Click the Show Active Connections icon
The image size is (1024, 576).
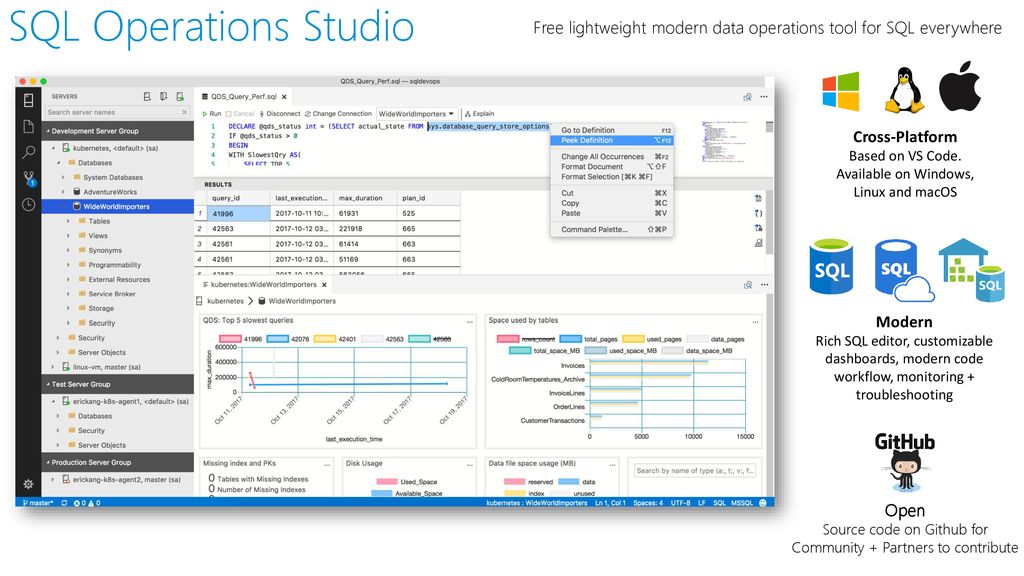coord(180,97)
